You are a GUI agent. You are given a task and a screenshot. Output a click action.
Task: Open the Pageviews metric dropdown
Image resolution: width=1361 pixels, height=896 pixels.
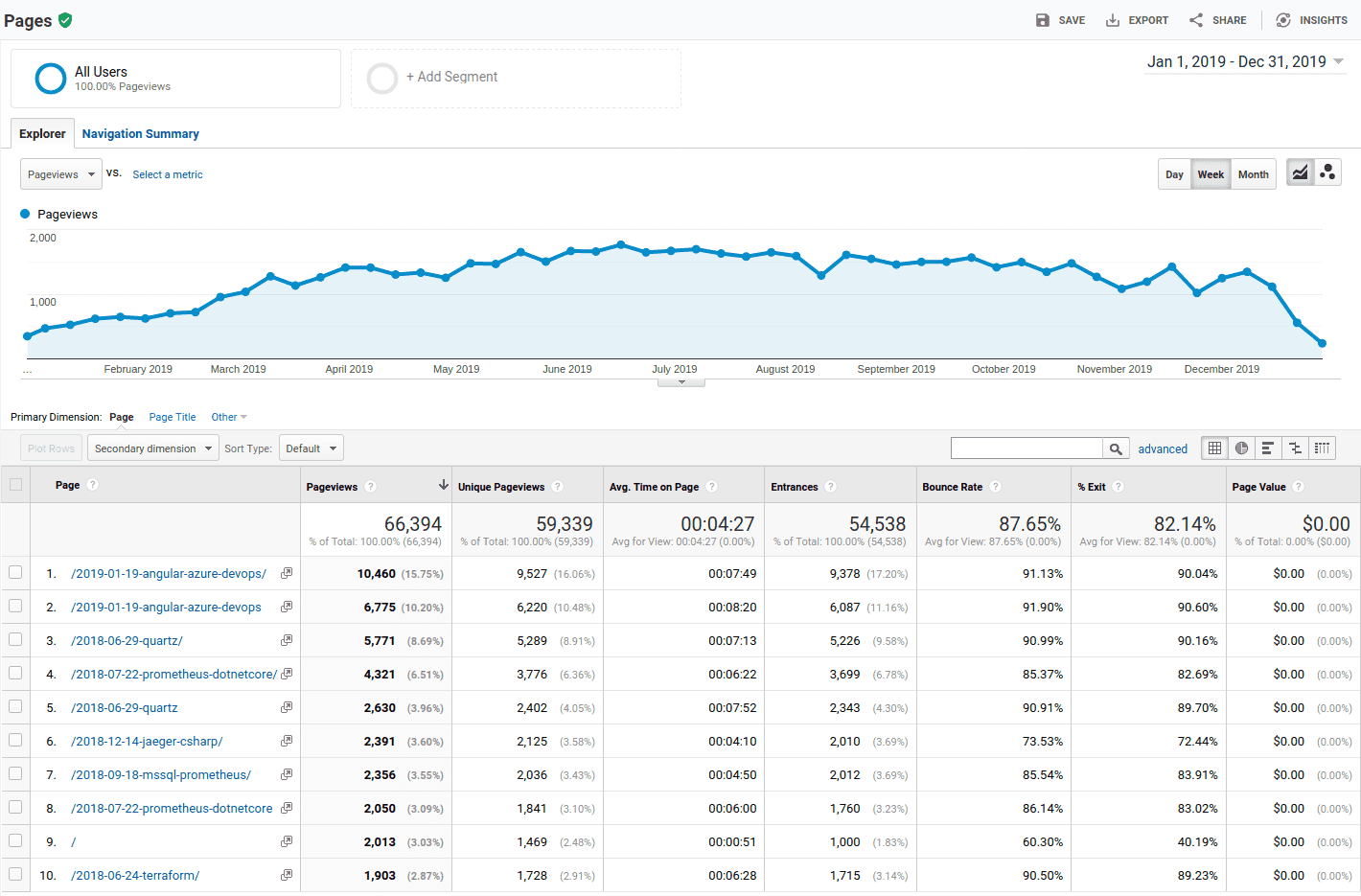61,174
